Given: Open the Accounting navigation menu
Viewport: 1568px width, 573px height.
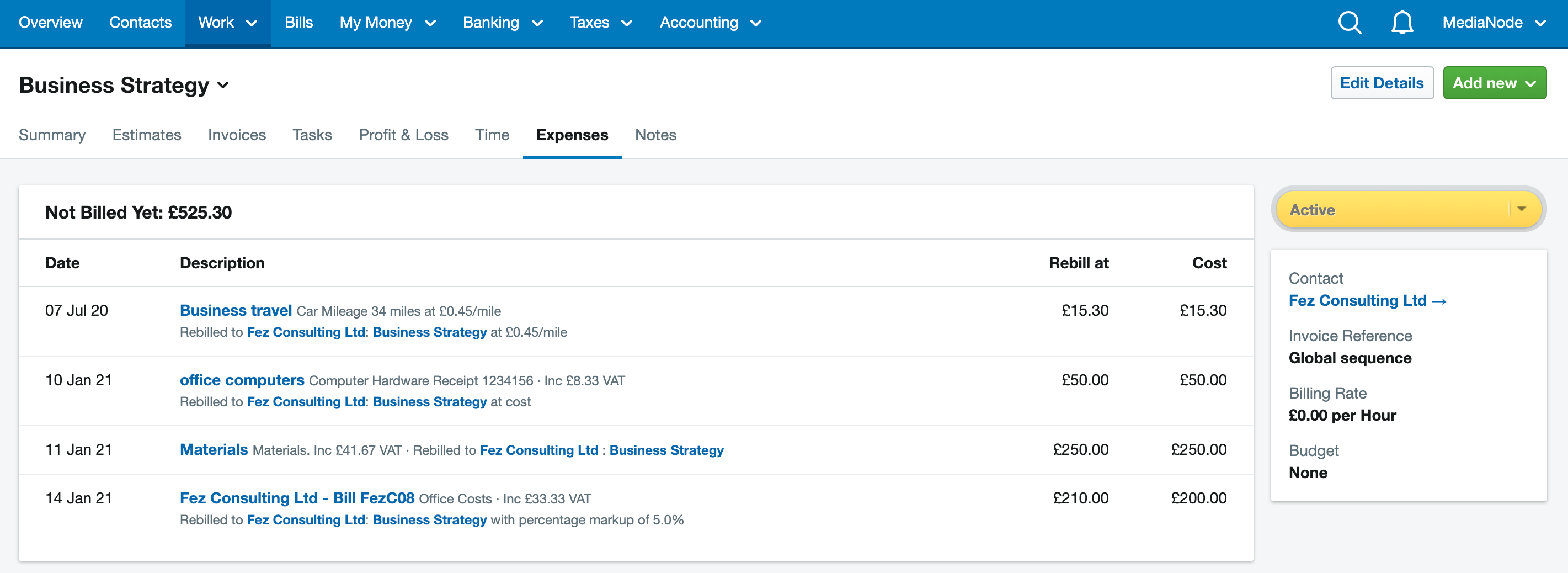Looking at the screenshot, I should (x=710, y=23).
